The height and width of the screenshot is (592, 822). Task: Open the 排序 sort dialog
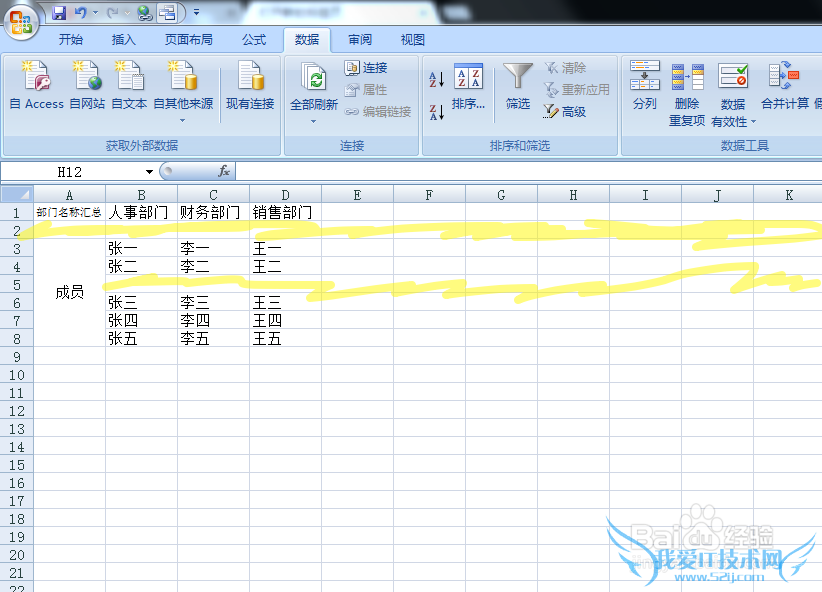(468, 86)
